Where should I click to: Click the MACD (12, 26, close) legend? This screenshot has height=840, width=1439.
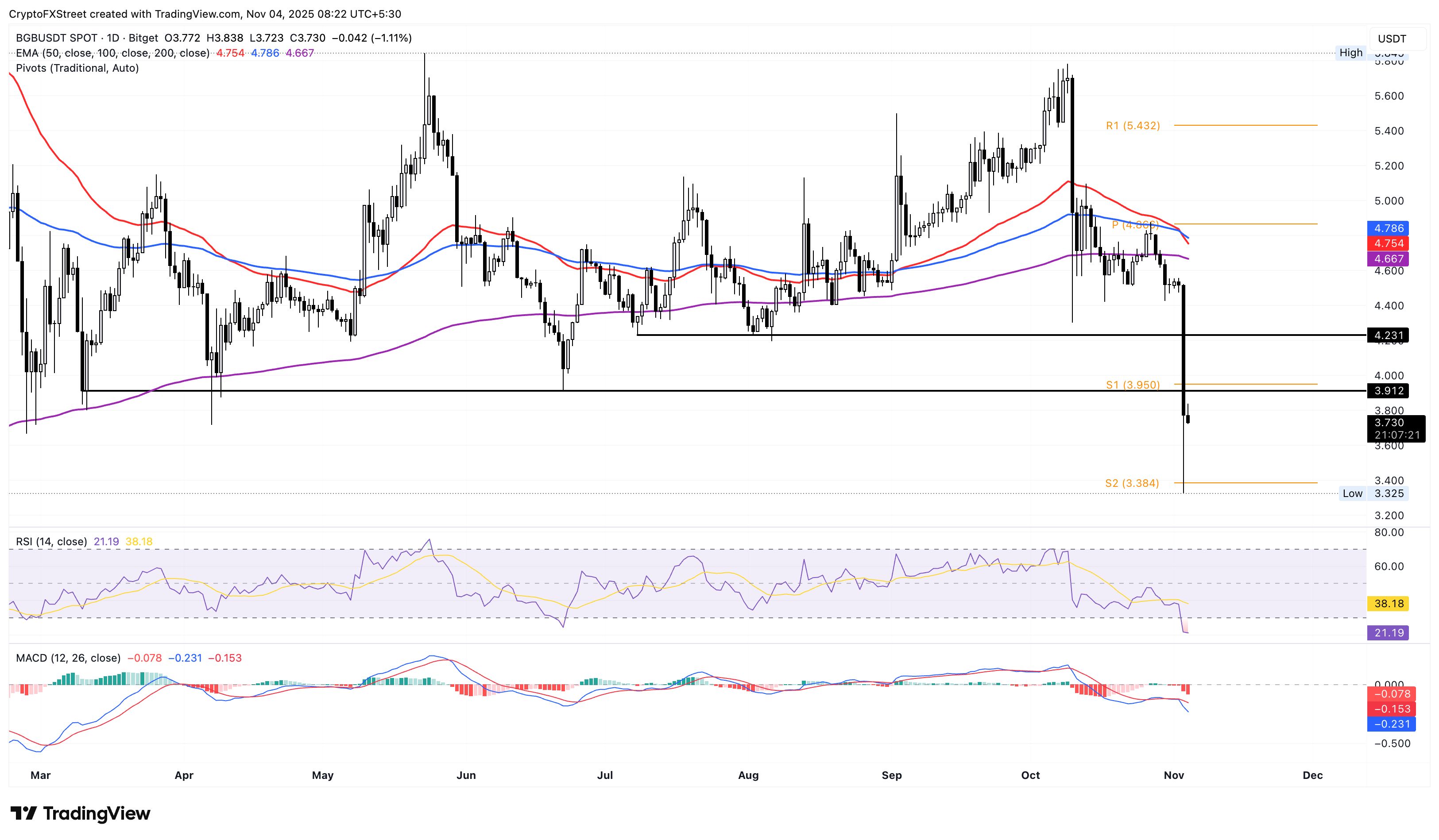68,658
